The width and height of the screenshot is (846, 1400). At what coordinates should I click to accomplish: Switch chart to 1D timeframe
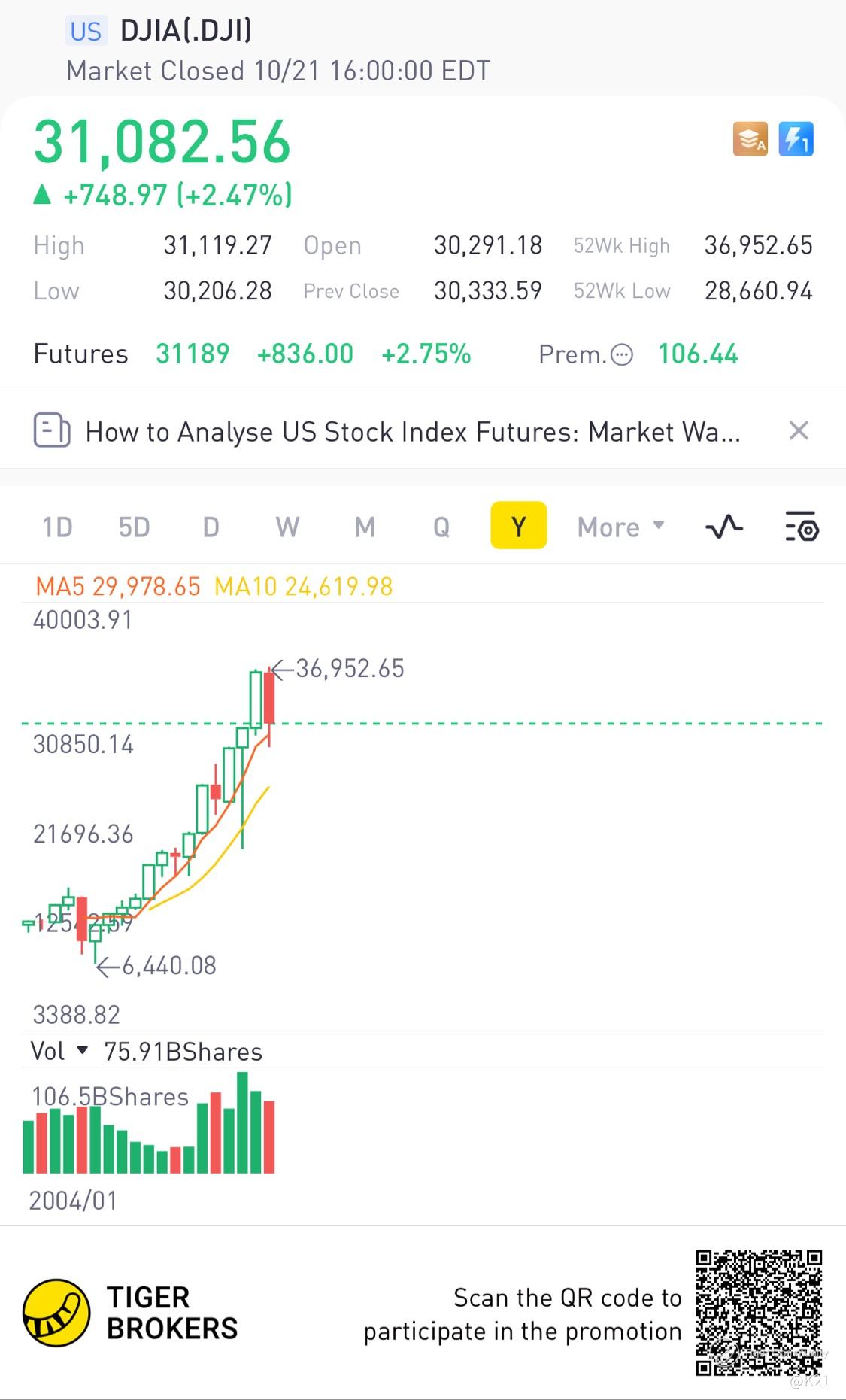[57, 527]
